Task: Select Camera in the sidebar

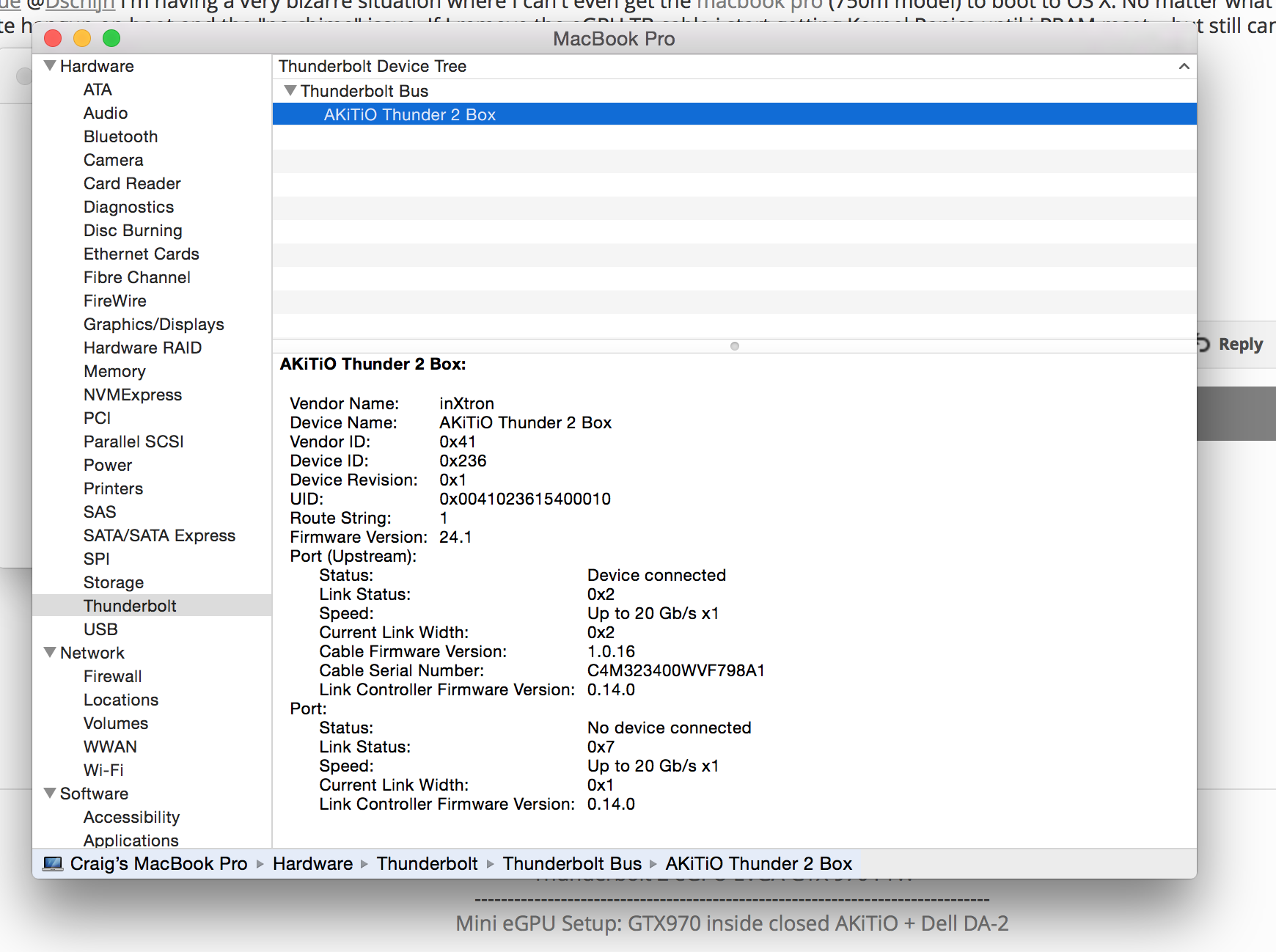Action: (114, 160)
